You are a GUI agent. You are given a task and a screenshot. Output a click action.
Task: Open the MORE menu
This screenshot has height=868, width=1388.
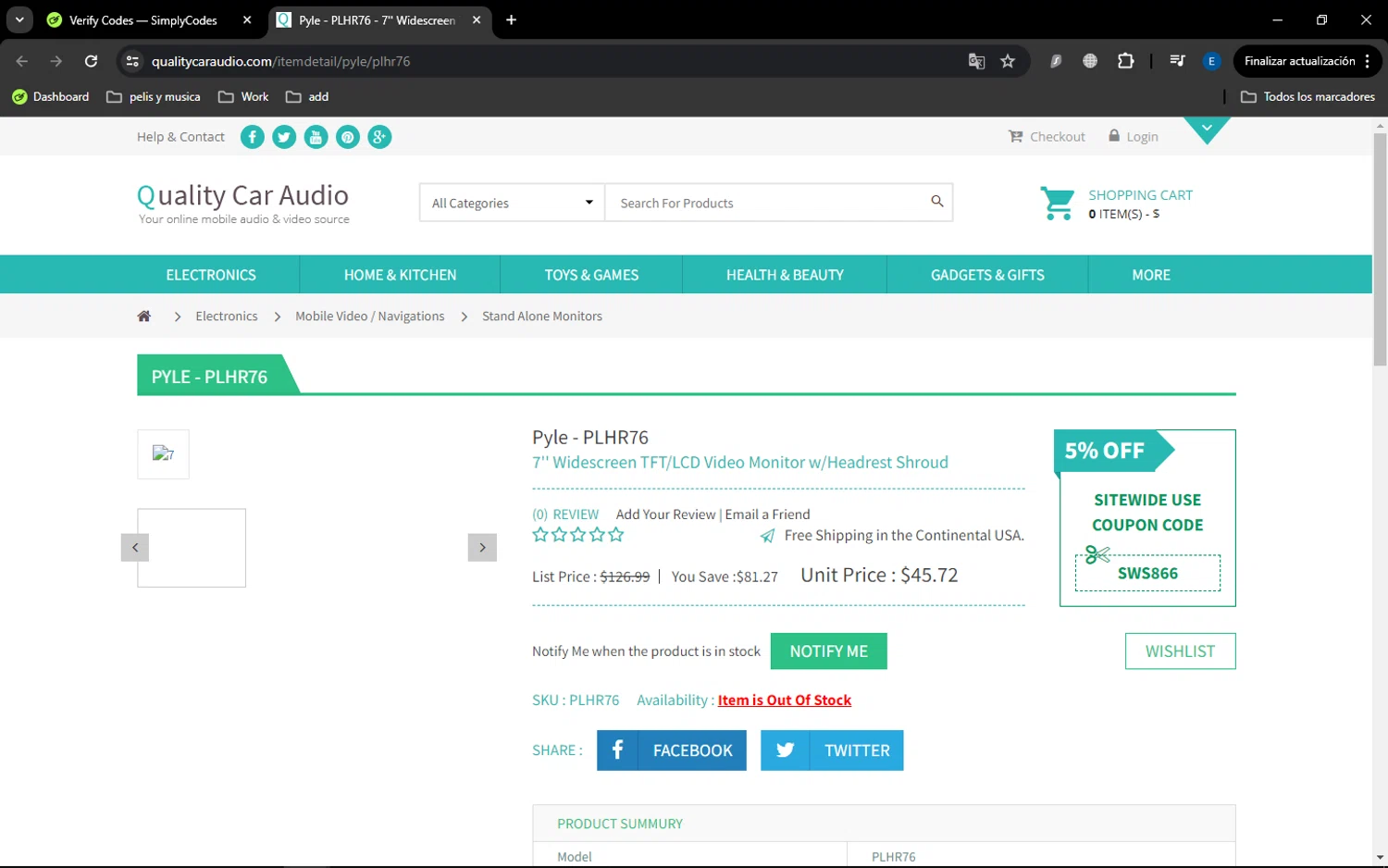click(1151, 275)
